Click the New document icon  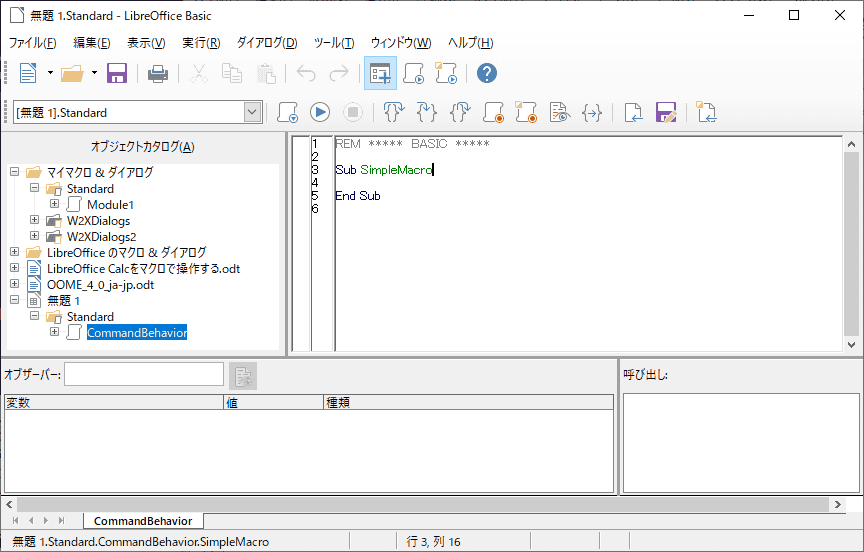(28, 73)
